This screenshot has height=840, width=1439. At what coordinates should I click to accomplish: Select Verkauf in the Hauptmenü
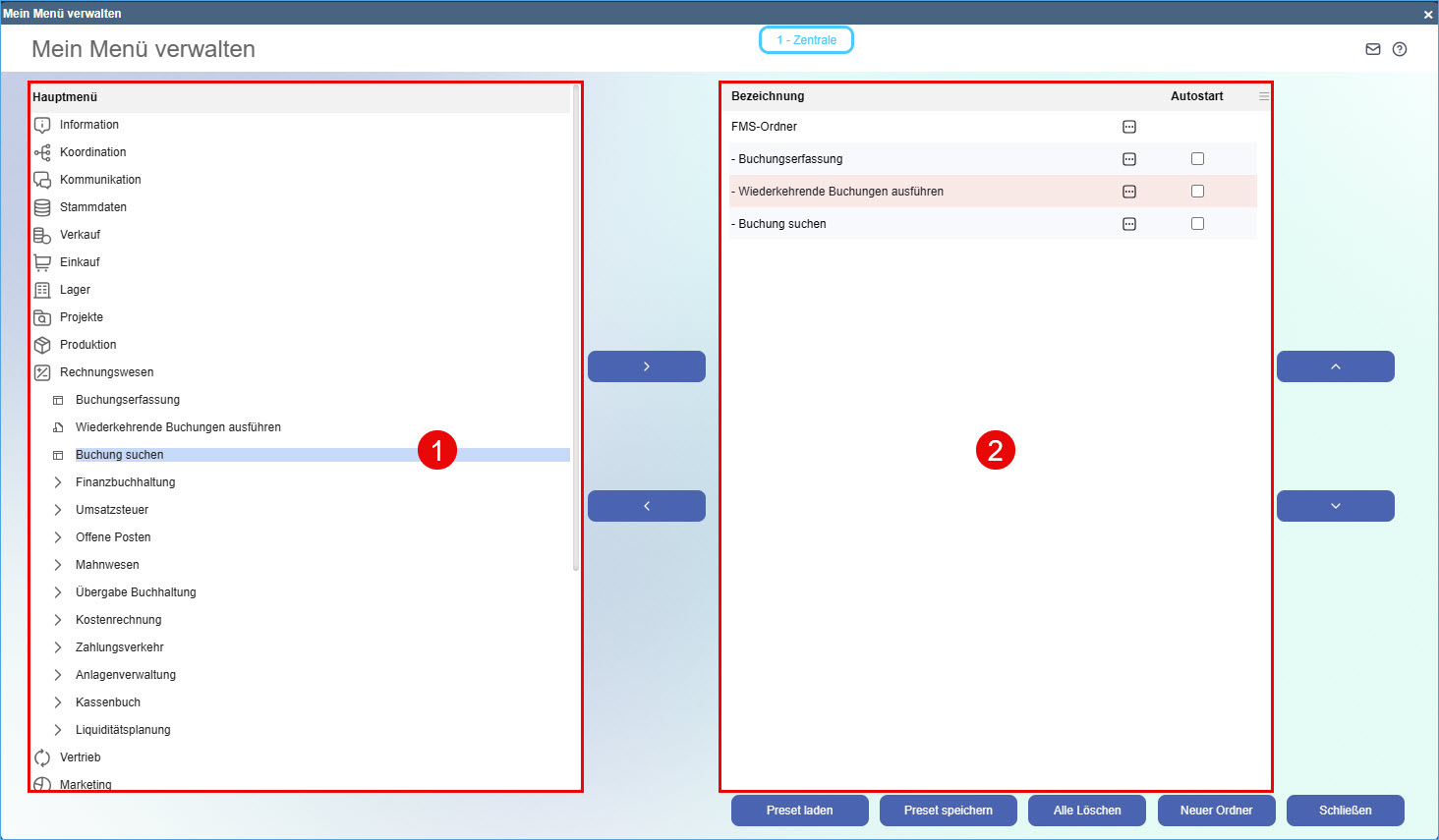(81, 235)
